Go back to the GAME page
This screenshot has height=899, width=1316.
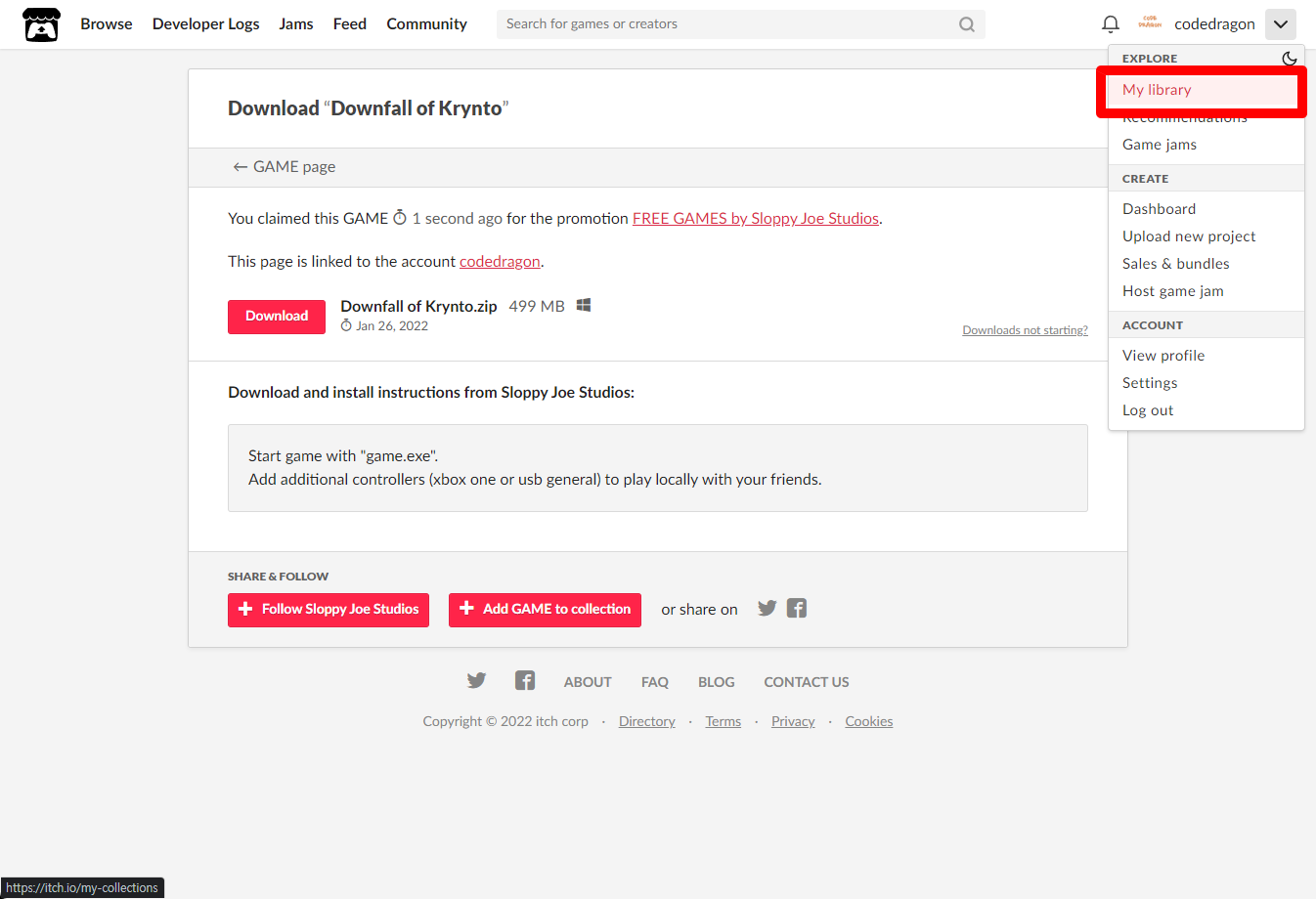[284, 167]
